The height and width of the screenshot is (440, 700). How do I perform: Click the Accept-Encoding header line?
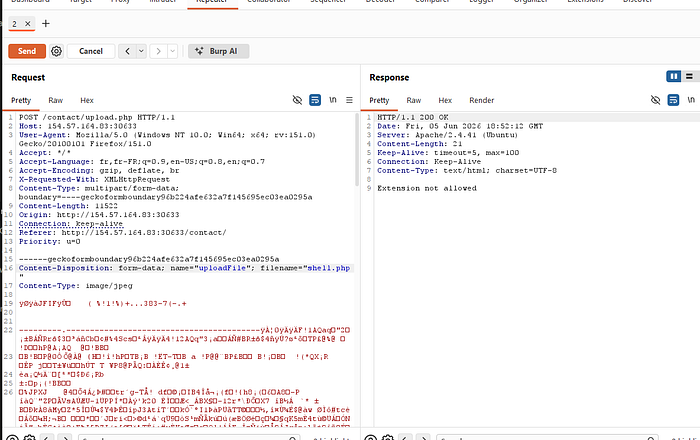coord(99,170)
